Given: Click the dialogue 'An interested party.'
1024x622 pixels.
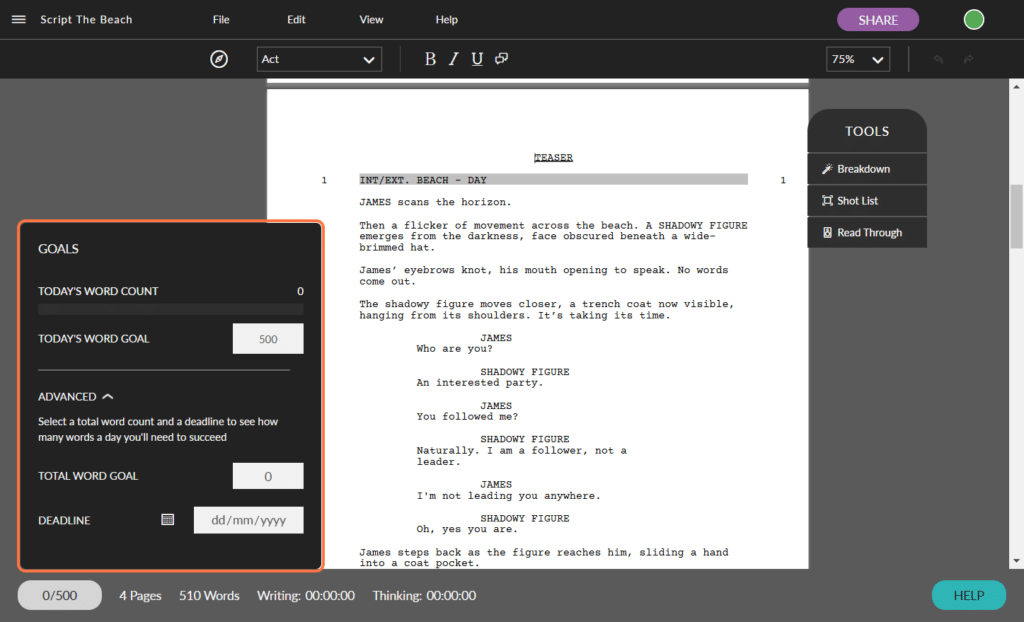Looking at the screenshot, I should tap(480, 383).
